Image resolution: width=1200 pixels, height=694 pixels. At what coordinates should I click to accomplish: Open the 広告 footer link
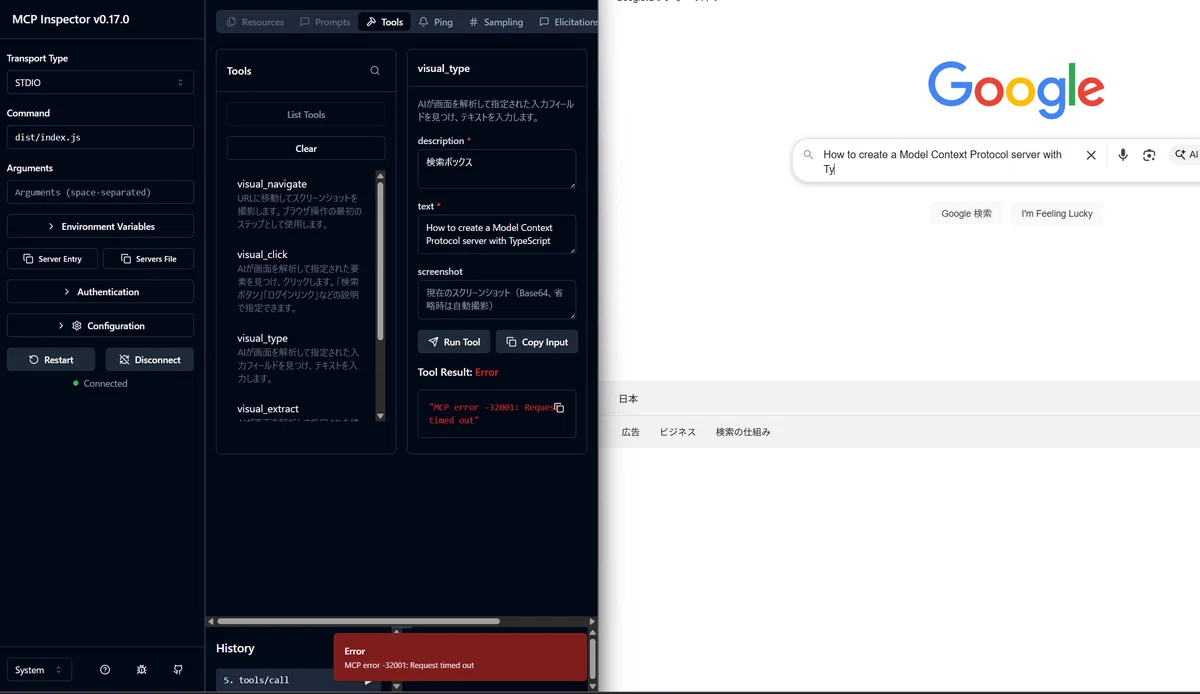[630, 432]
